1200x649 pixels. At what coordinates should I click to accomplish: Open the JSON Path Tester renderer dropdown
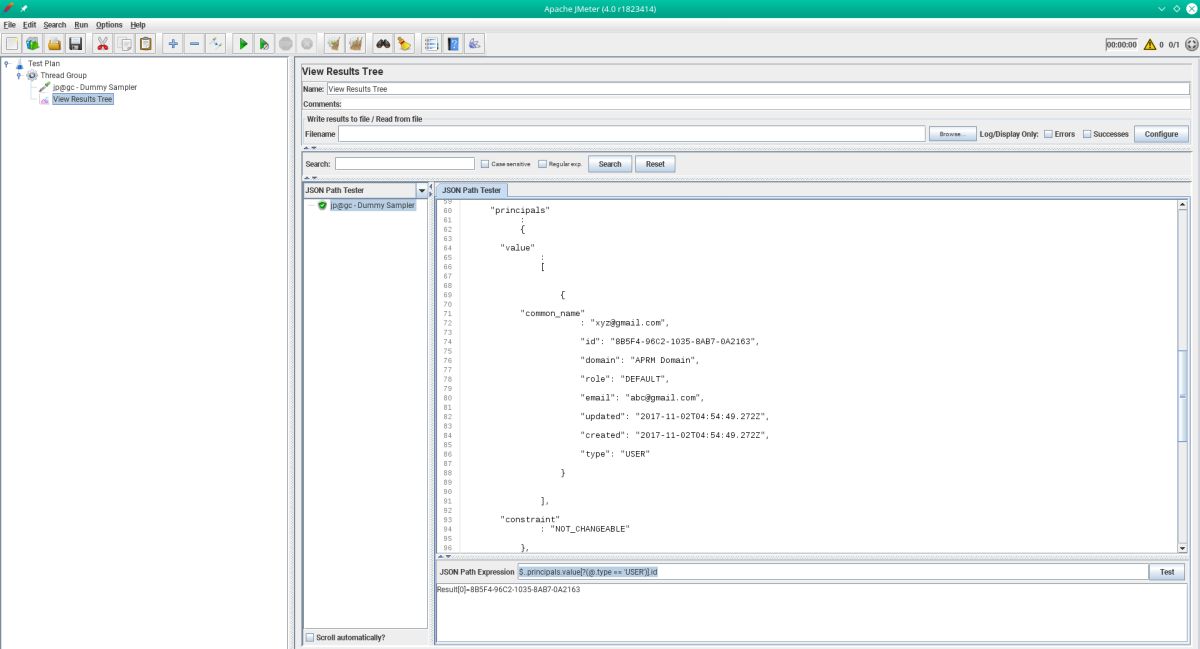[422, 190]
